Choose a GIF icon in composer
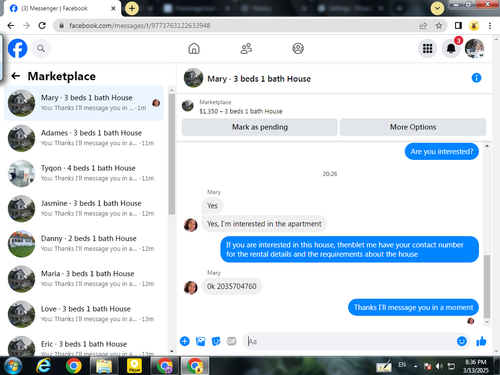500x375 pixels. tap(231, 341)
